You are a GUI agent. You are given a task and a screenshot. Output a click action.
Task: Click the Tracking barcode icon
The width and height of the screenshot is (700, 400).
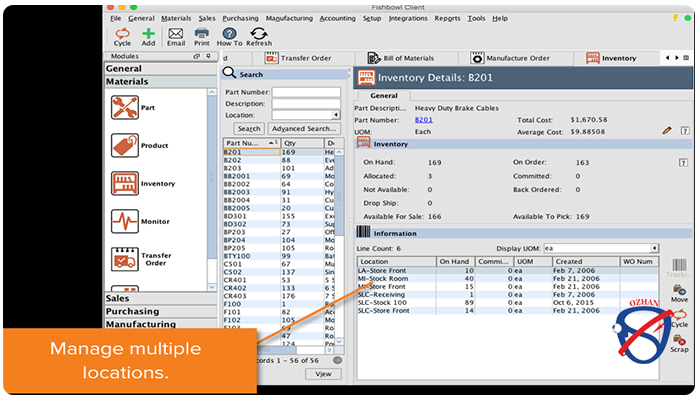pyautogui.click(x=679, y=268)
